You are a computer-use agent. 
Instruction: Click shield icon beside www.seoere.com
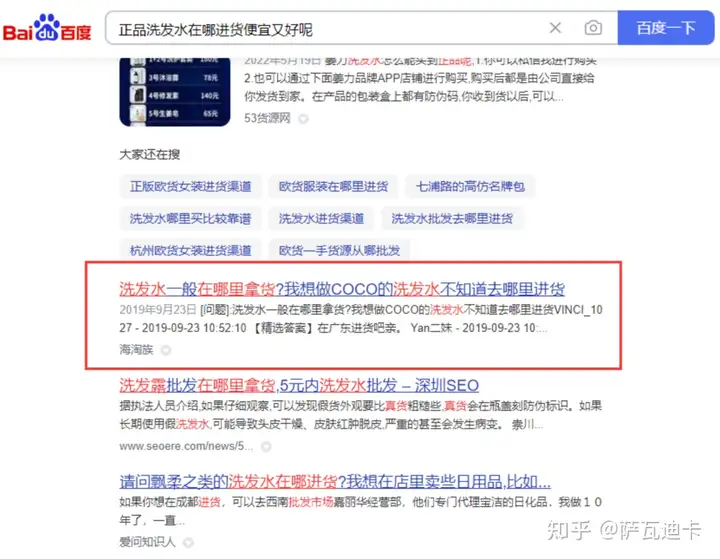click(266, 446)
